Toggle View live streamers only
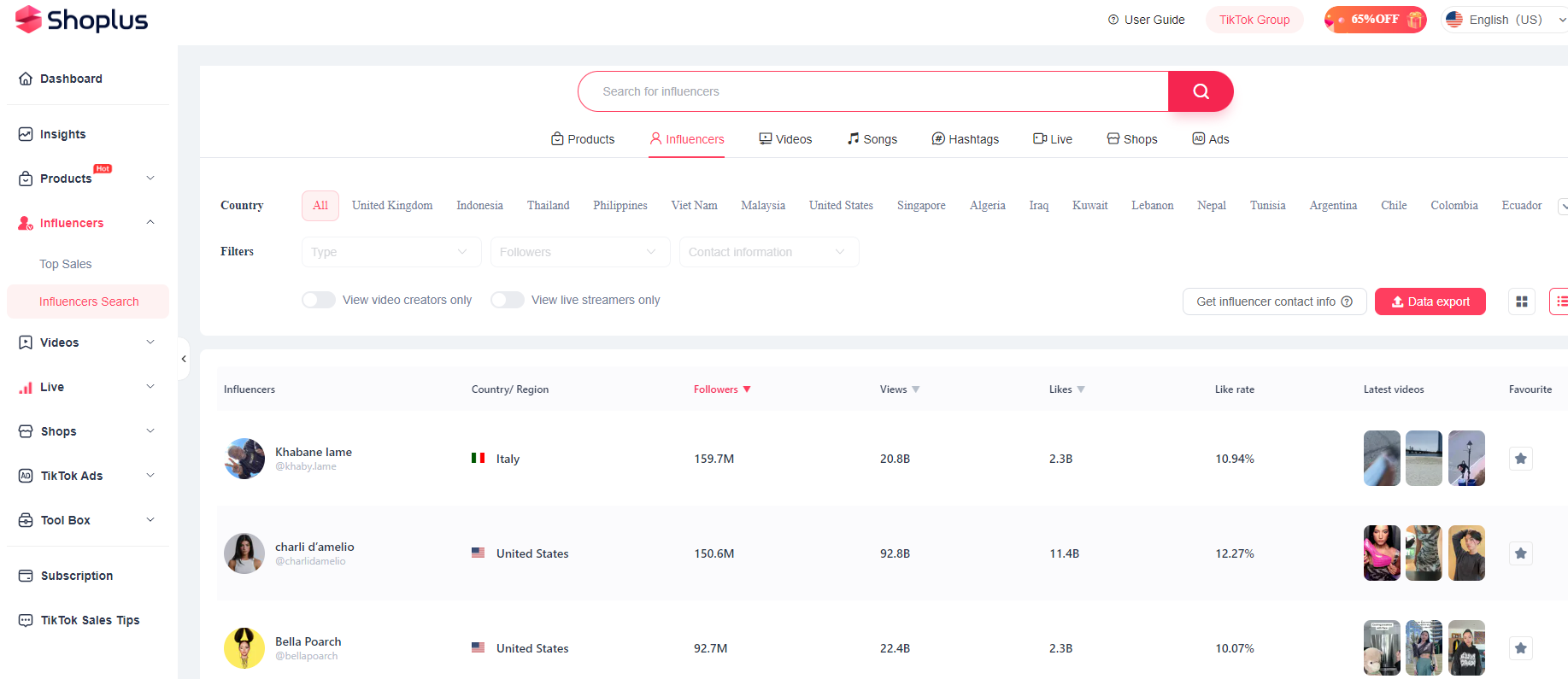 point(508,300)
